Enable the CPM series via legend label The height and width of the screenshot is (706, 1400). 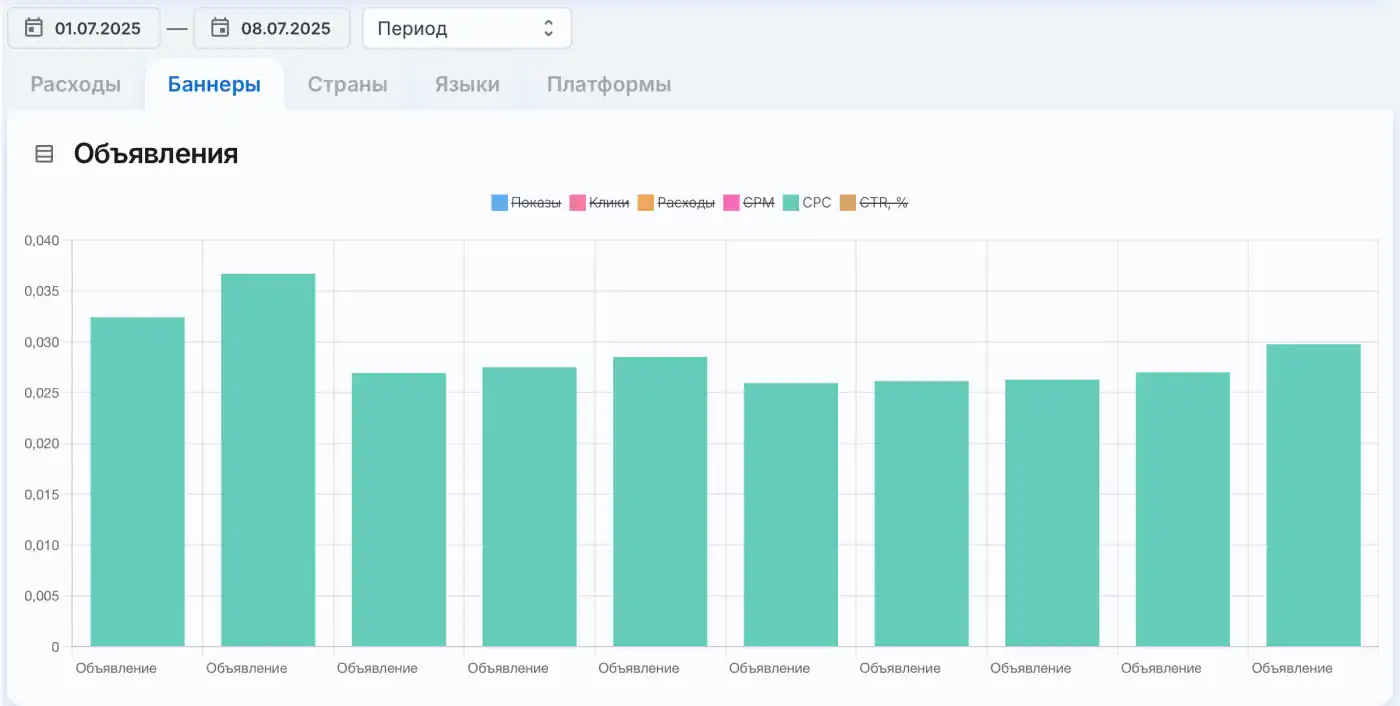point(759,203)
